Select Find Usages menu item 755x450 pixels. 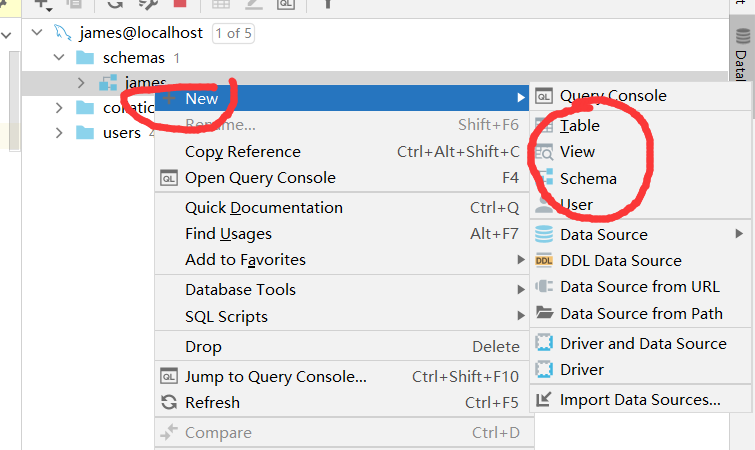coord(342,233)
